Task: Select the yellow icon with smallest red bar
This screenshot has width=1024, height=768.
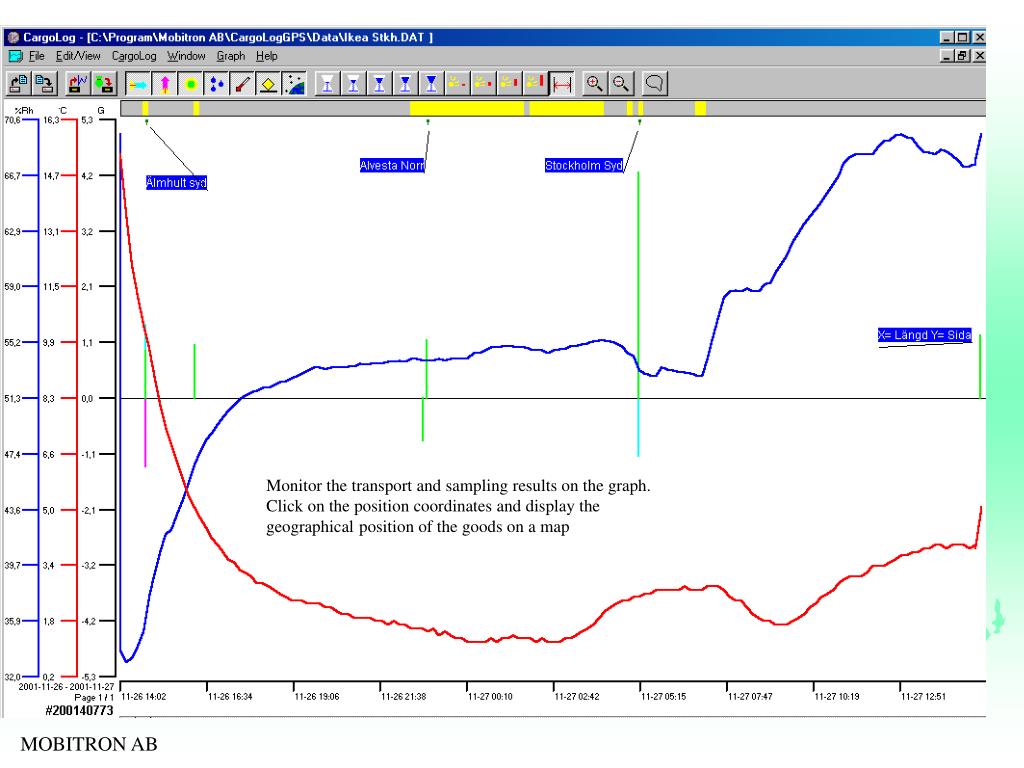Action: 457,84
